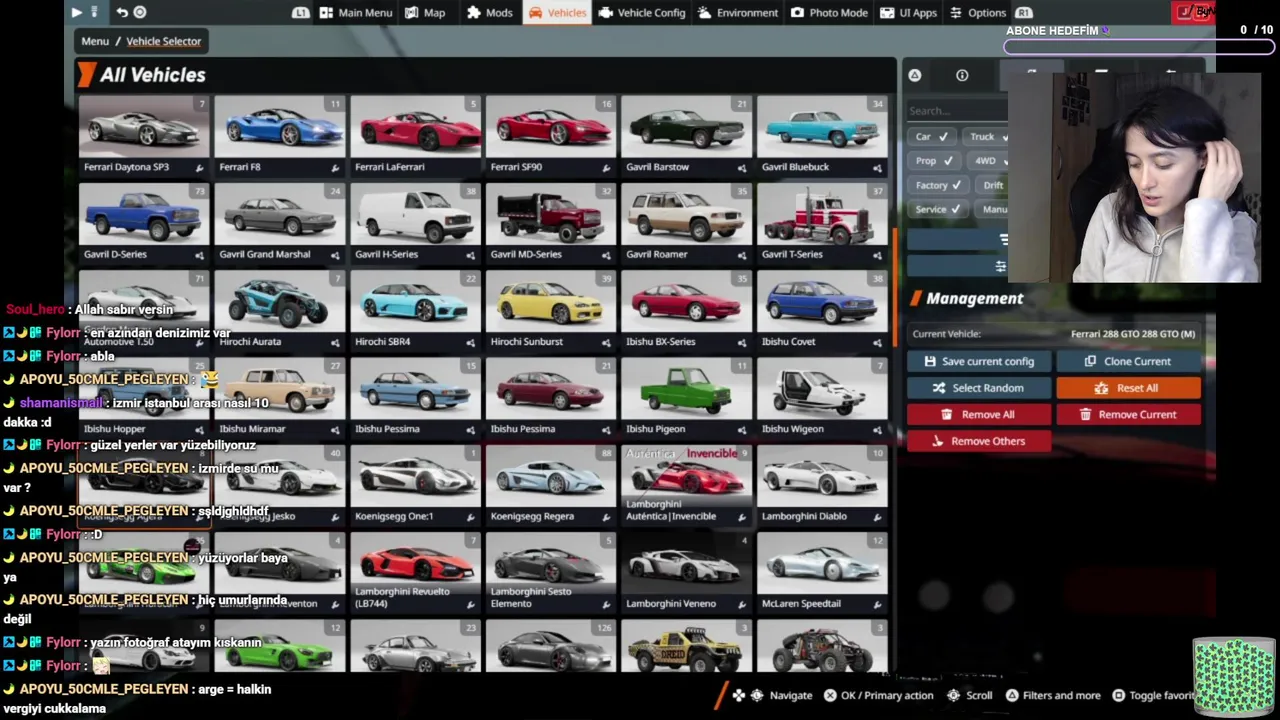Click the Remove Current button
1280x720 pixels.
(x=1128, y=414)
